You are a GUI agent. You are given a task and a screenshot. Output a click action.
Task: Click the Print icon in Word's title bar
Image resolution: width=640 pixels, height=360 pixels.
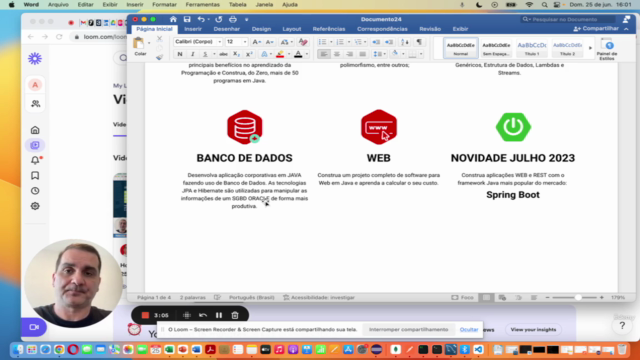tap(233, 19)
